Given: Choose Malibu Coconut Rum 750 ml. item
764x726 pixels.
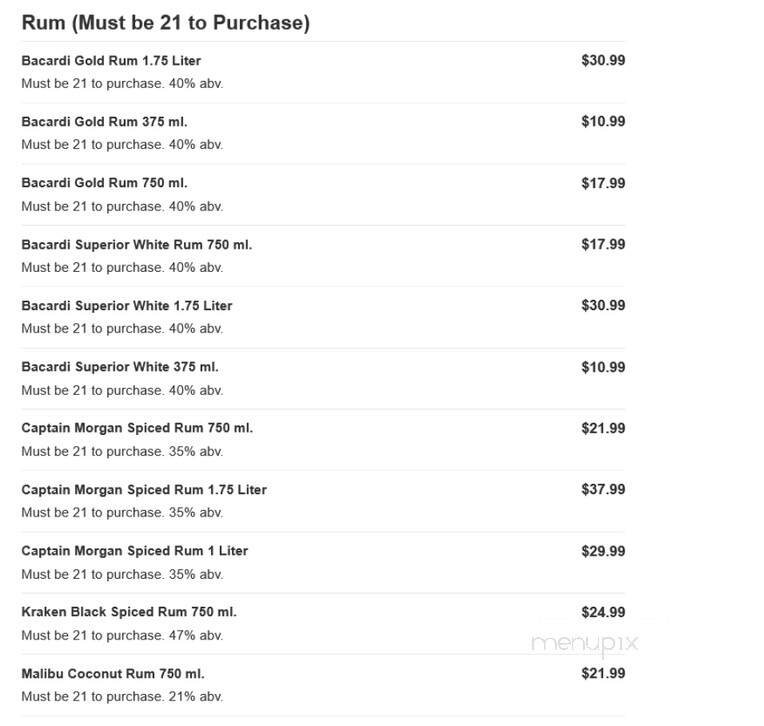Looking at the screenshot, I should 113,674.
